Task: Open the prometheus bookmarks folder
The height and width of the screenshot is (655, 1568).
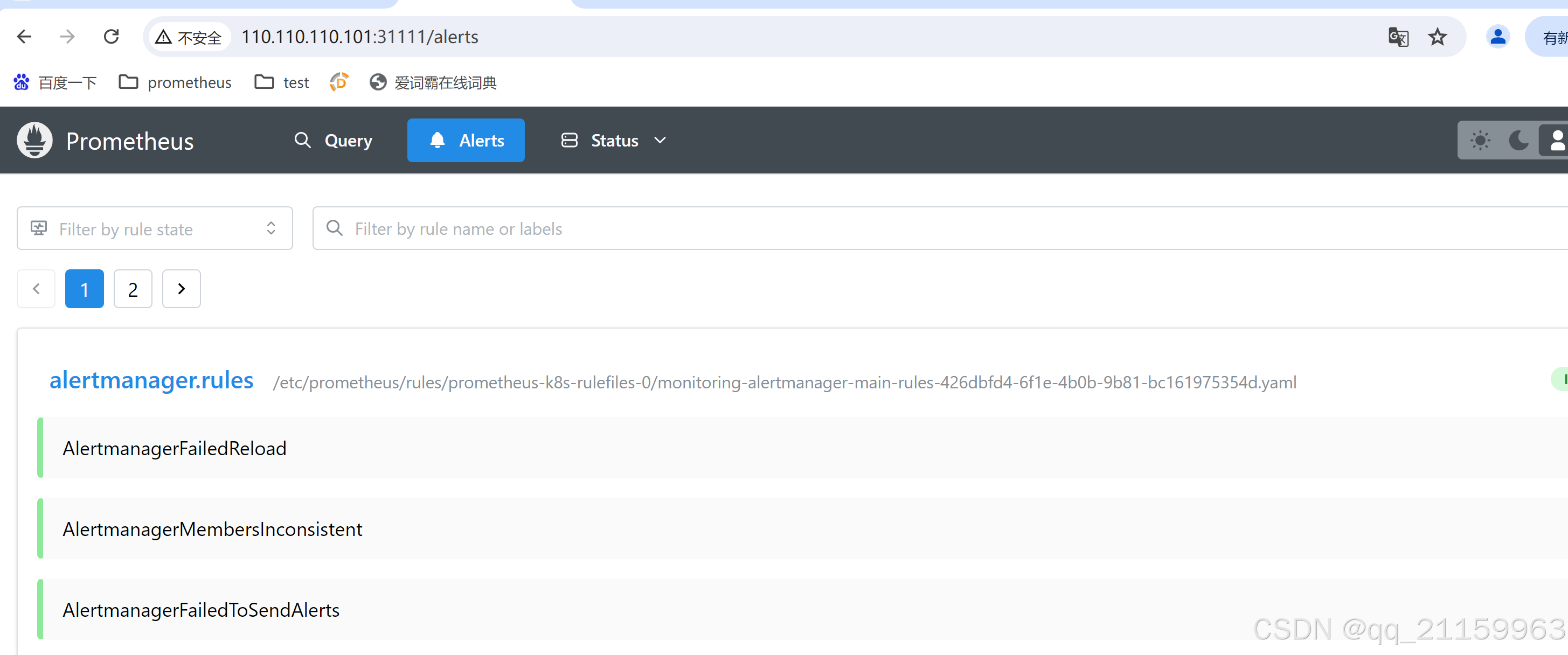Action: tap(175, 82)
